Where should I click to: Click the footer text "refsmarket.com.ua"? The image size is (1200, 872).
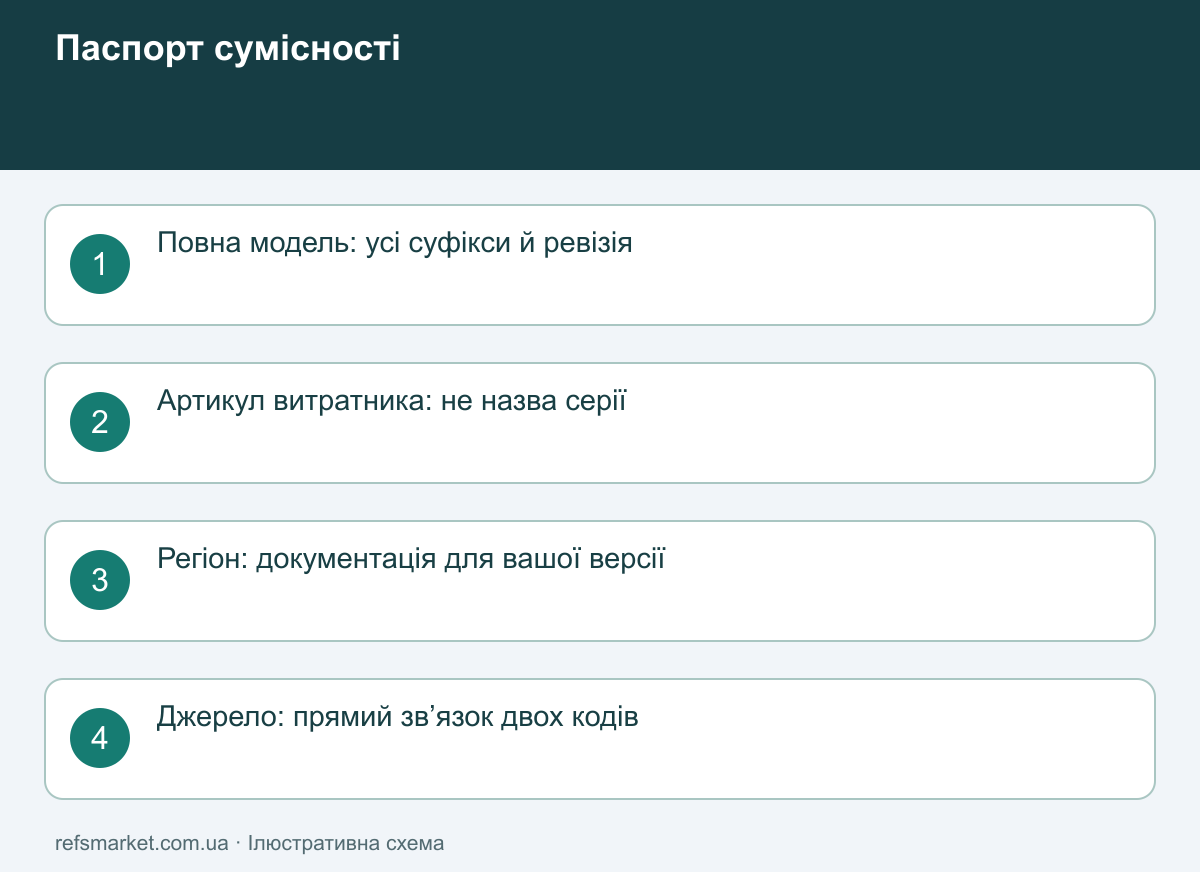[x=142, y=843]
